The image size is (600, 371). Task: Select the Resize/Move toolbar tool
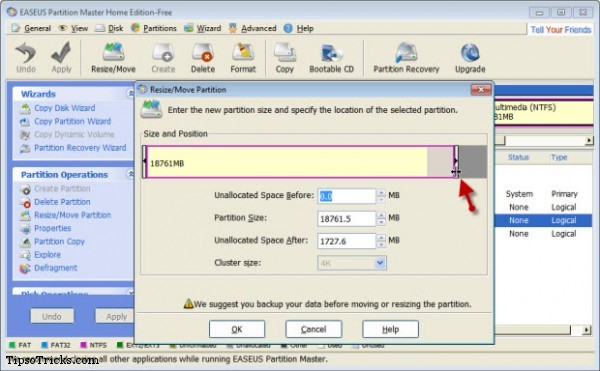point(113,57)
